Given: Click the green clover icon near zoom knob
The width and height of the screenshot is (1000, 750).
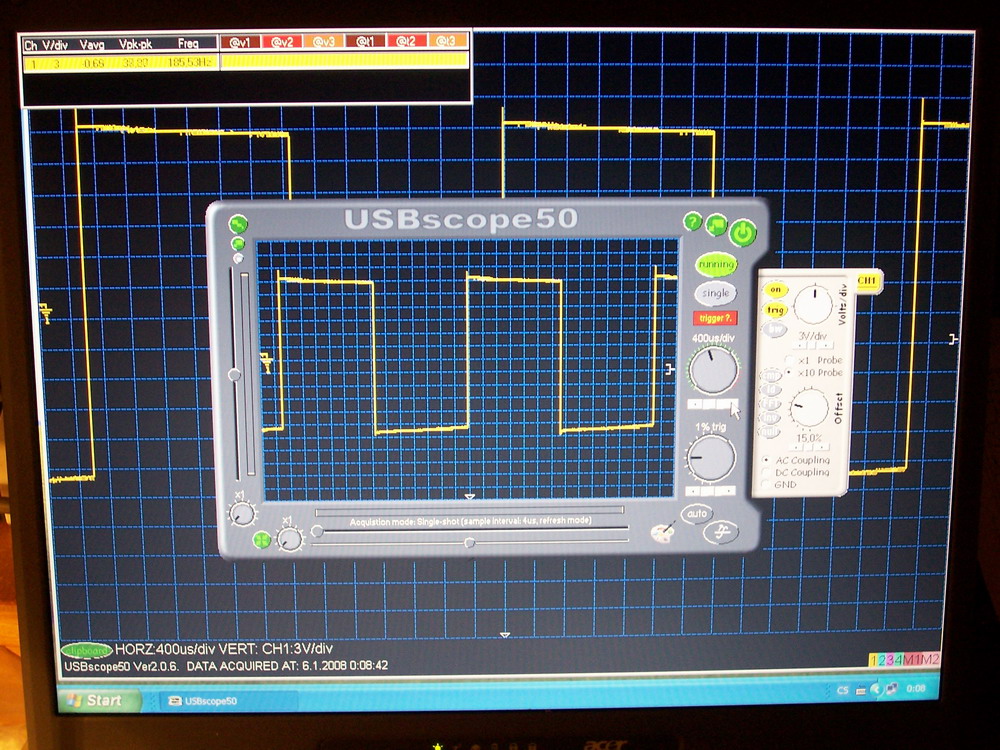Looking at the screenshot, I should (261, 540).
